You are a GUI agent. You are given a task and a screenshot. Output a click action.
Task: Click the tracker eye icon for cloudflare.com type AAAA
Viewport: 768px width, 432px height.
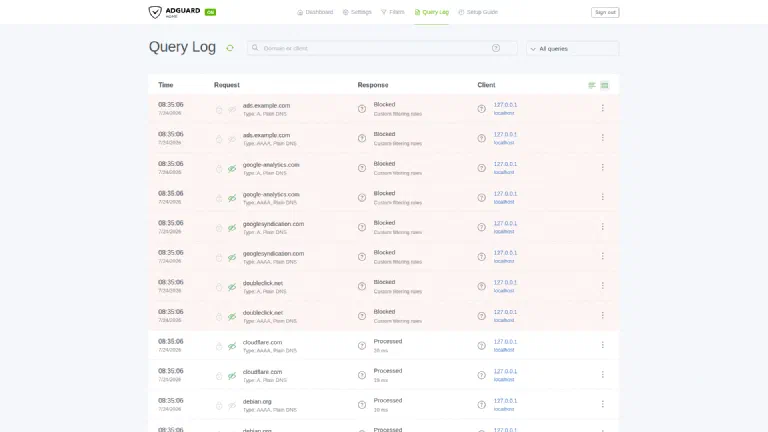tap(232, 346)
